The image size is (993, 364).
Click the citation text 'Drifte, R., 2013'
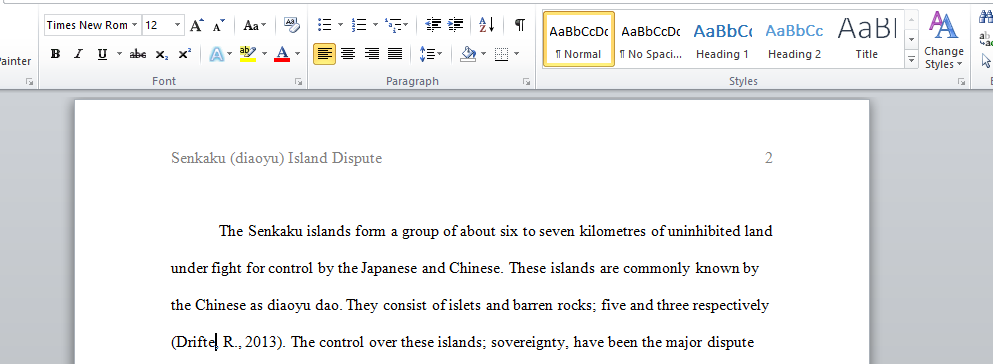(x=227, y=342)
